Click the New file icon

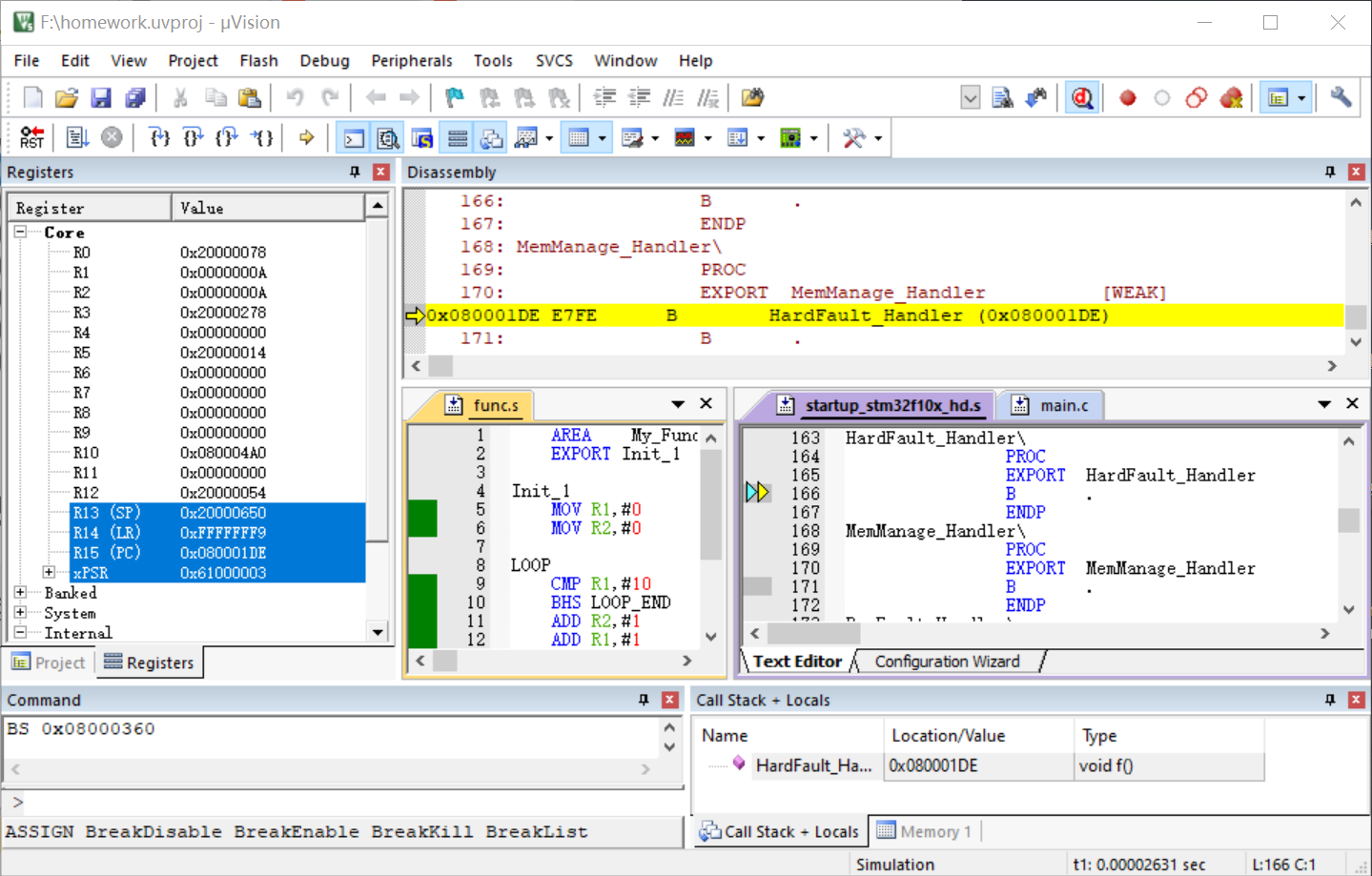(32, 97)
